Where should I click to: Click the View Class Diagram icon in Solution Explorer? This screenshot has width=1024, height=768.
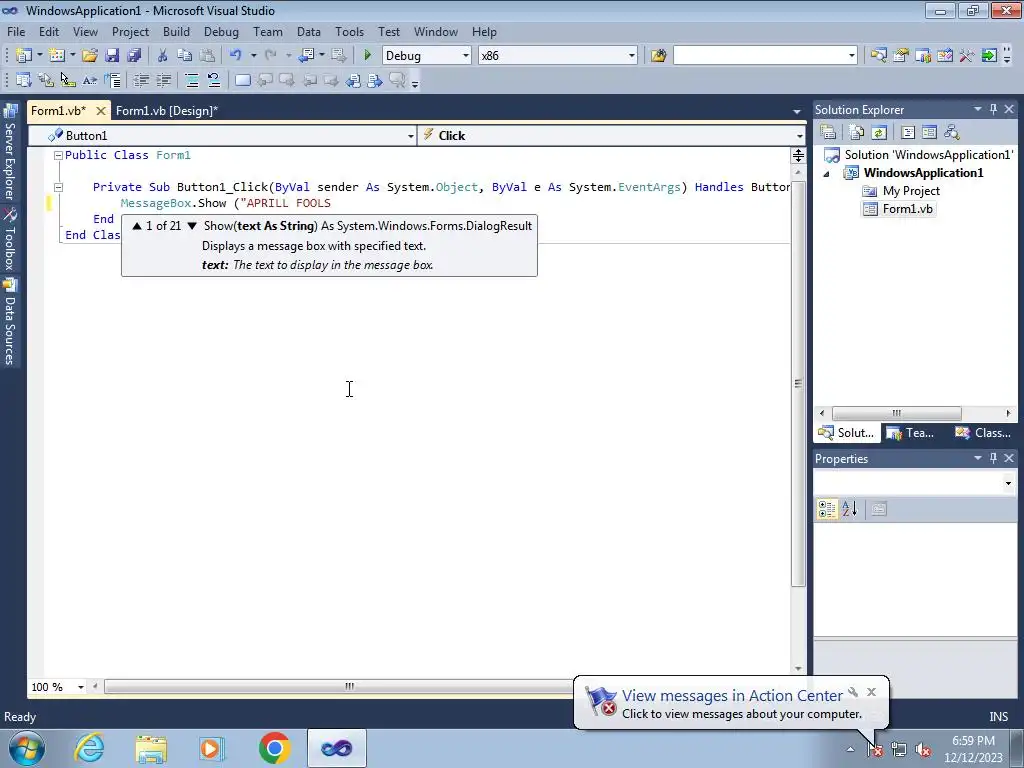click(952, 133)
